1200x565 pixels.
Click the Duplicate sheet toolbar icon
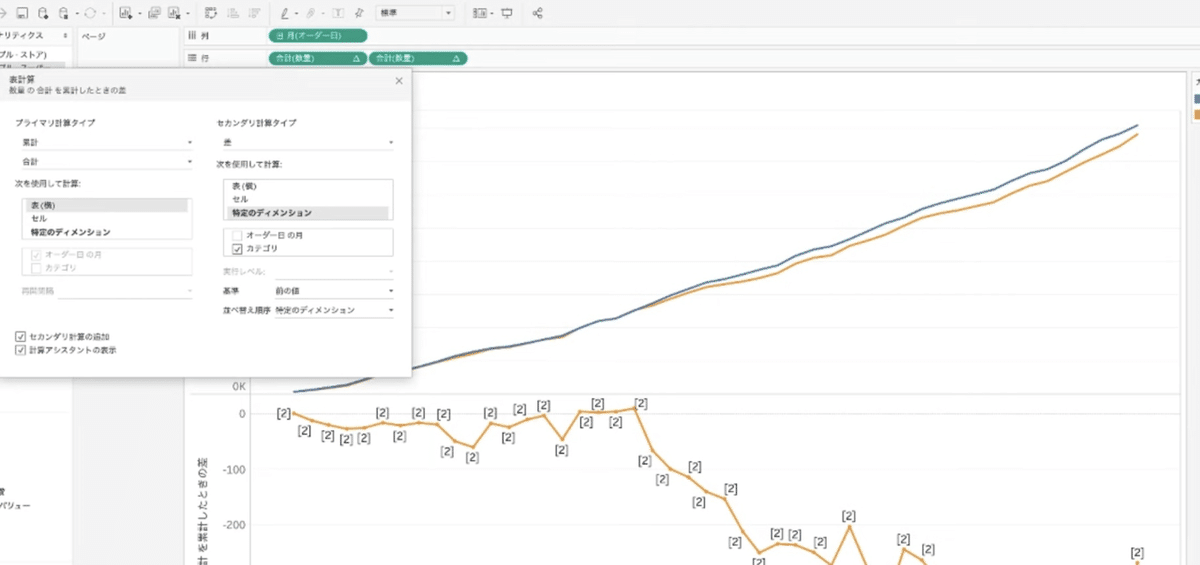(x=154, y=13)
